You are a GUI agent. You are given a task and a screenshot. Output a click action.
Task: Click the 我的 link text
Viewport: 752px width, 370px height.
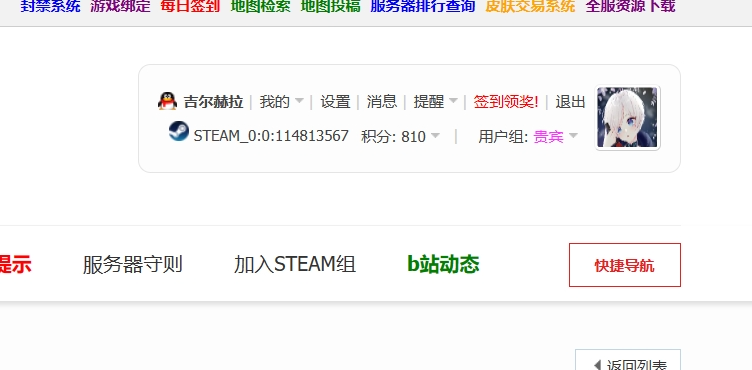(274, 102)
